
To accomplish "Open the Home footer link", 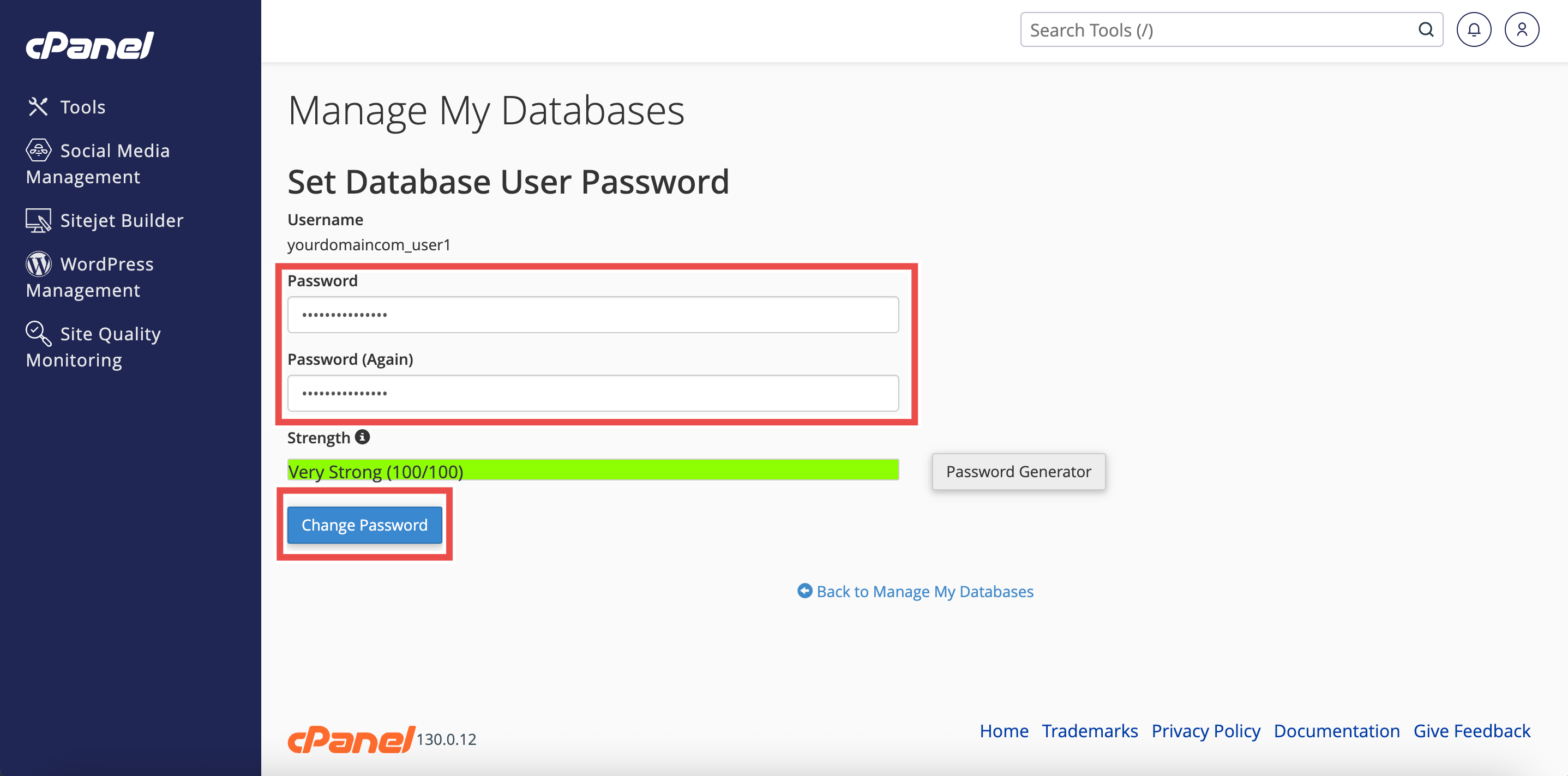I will point(1004,731).
